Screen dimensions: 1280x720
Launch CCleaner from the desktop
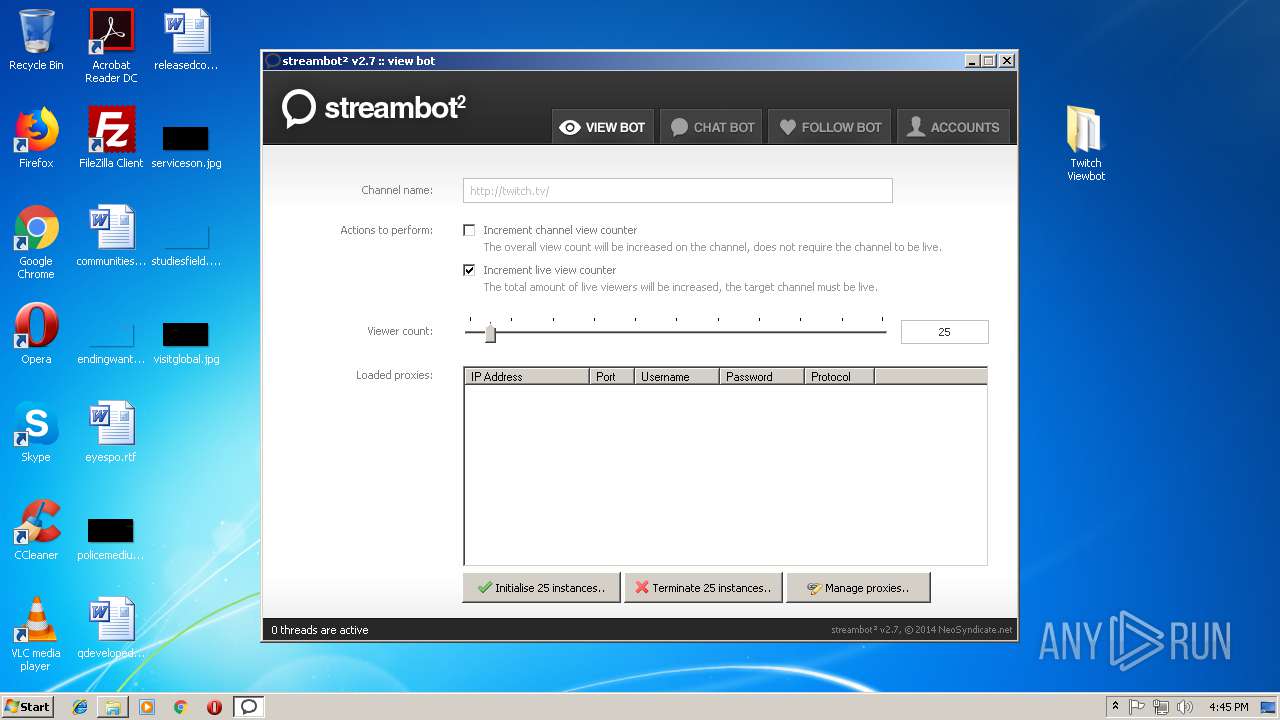pyautogui.click(x=36, y=530)
